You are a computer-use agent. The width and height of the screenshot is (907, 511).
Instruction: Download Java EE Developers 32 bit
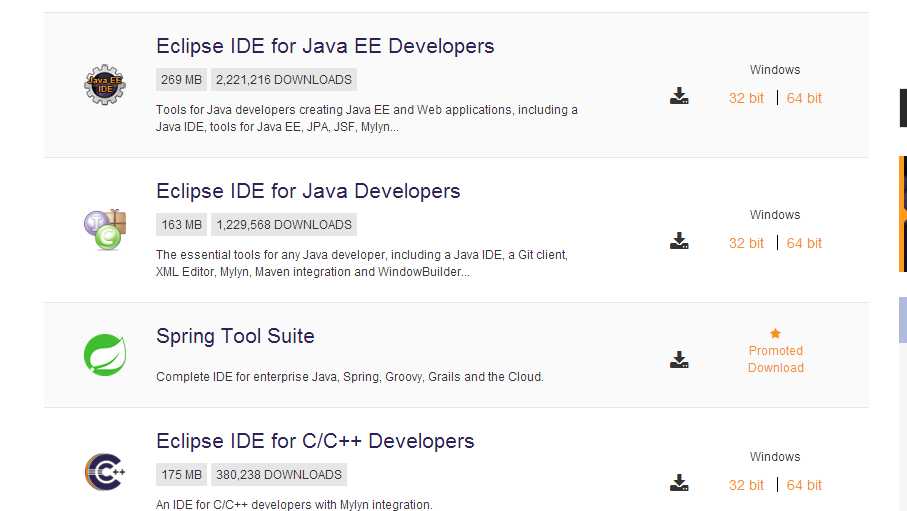point(746,98)
